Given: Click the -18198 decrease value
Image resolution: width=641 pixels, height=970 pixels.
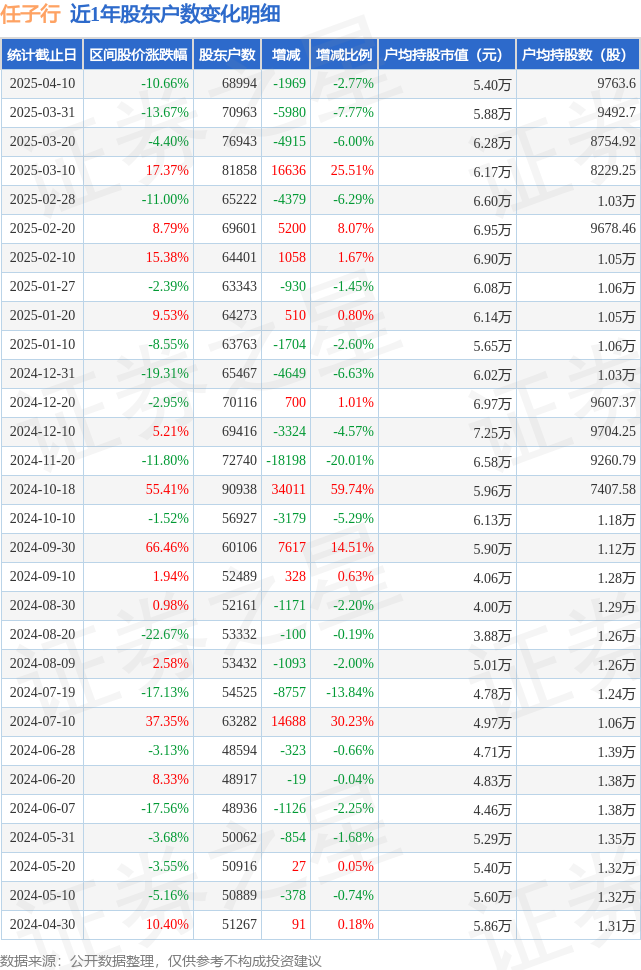Looking at the screenshot, I should click(x=286, y=460).
